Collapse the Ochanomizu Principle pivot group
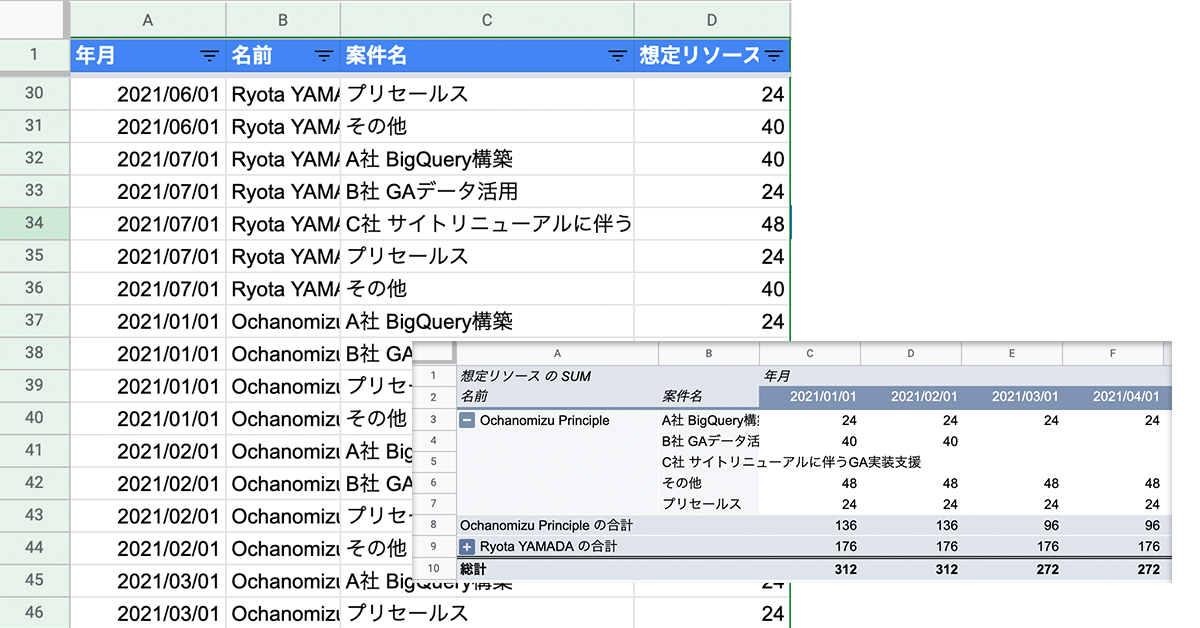 coord(467,421)
